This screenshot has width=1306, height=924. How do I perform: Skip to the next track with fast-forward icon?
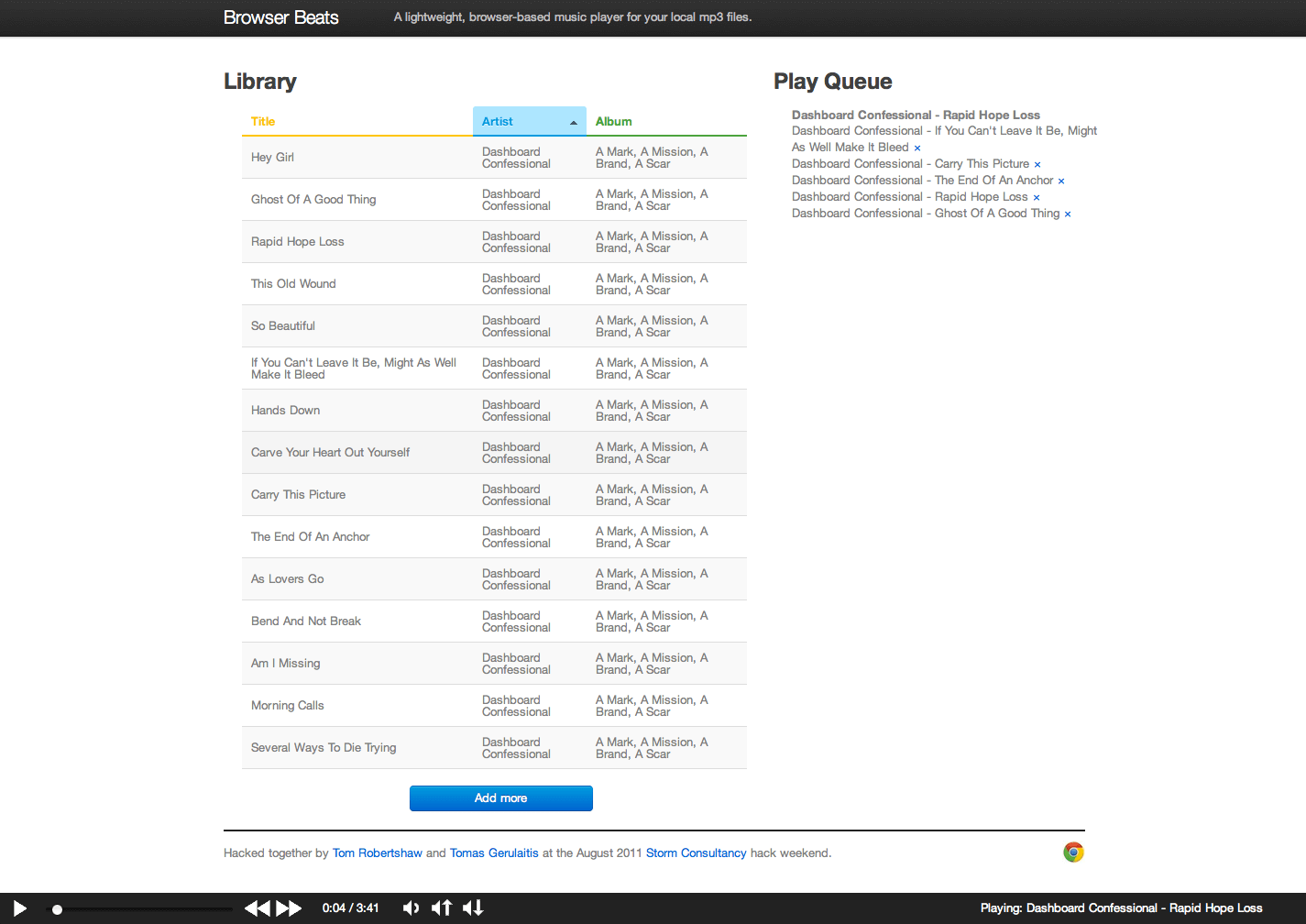tap(289, 908)
